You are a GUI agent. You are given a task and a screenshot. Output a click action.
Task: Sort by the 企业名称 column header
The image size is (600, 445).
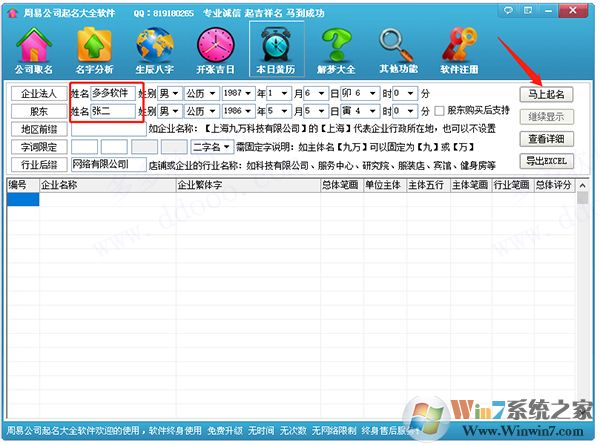point(108,185)
